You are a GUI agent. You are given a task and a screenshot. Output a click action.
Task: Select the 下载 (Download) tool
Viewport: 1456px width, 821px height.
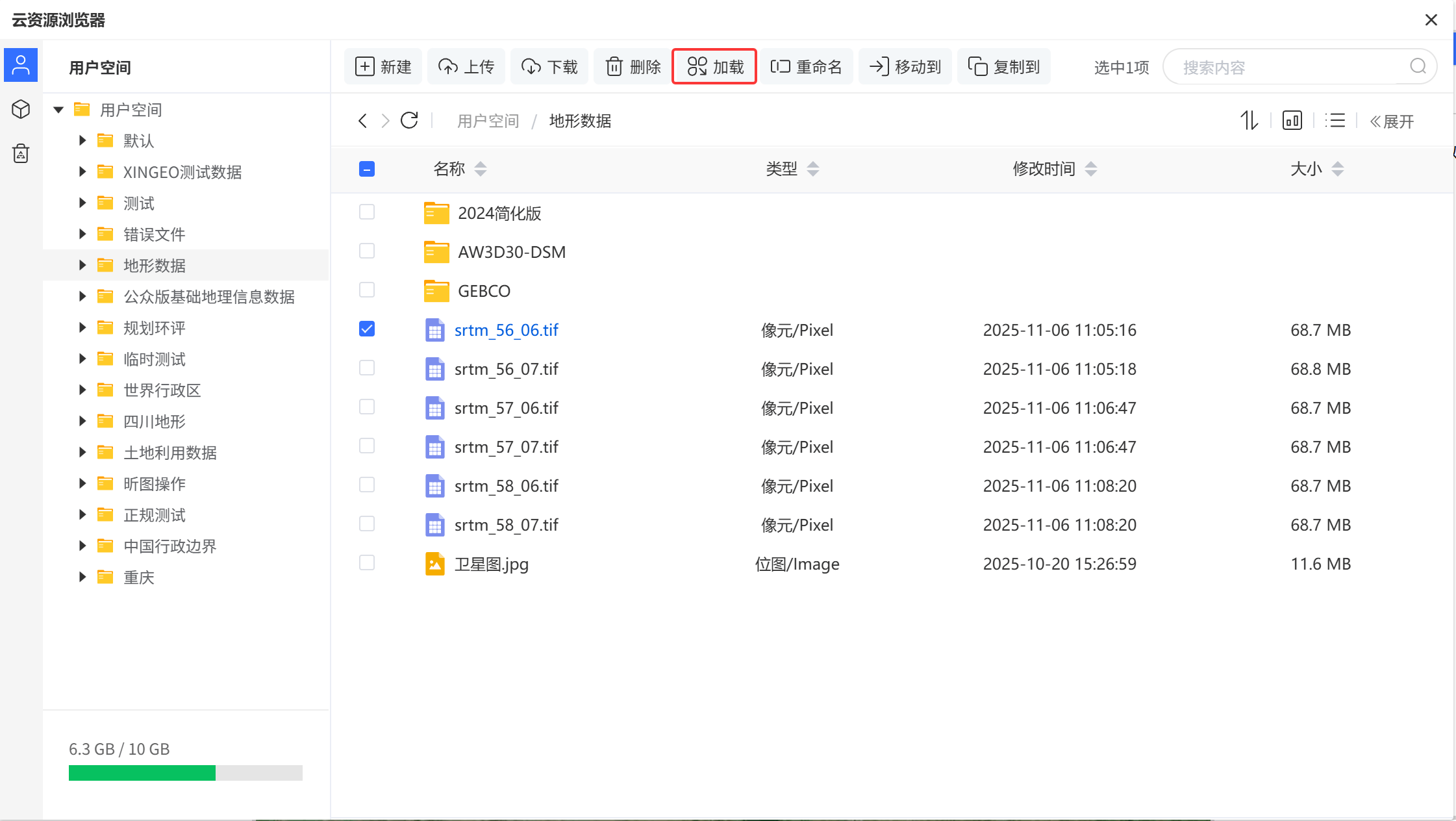point(549,66)
